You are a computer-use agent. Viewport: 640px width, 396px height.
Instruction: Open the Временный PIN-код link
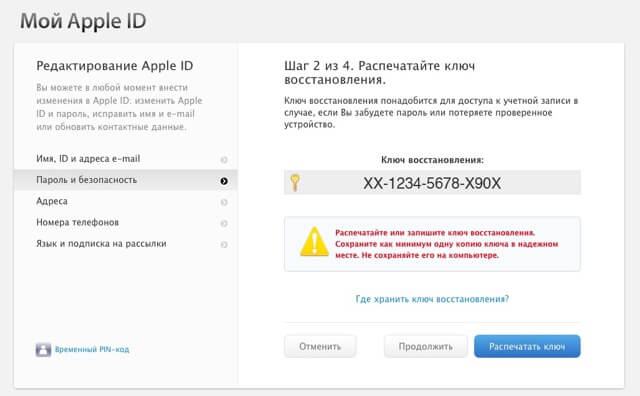point(92,349)
